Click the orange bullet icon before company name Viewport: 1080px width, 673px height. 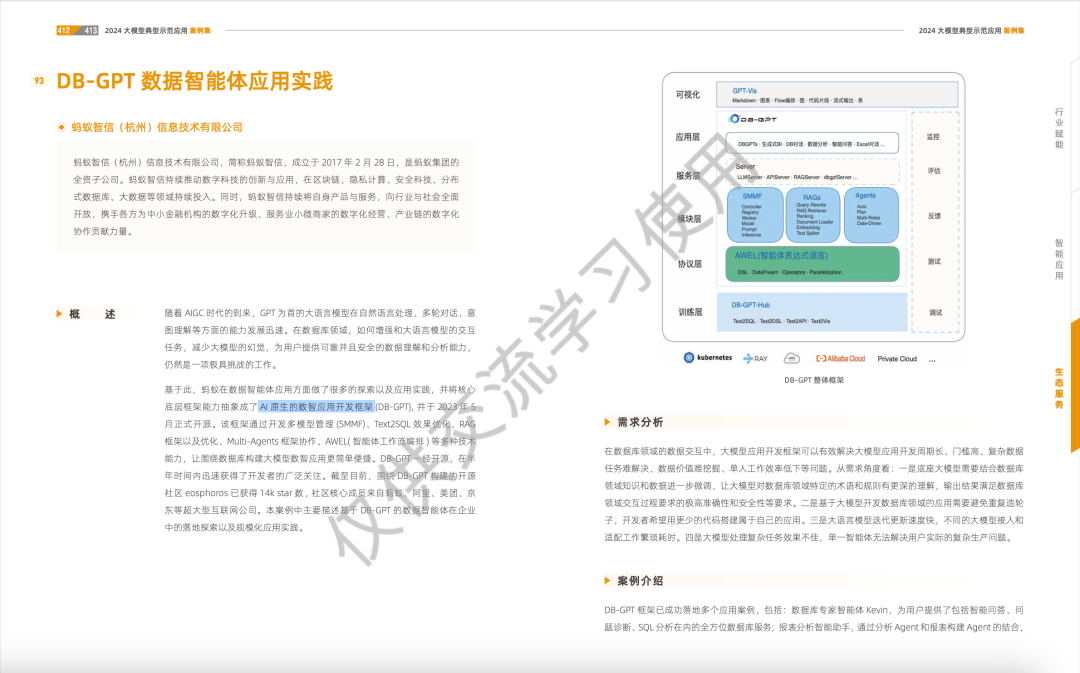pyautogui.click(x=61, y=127)
